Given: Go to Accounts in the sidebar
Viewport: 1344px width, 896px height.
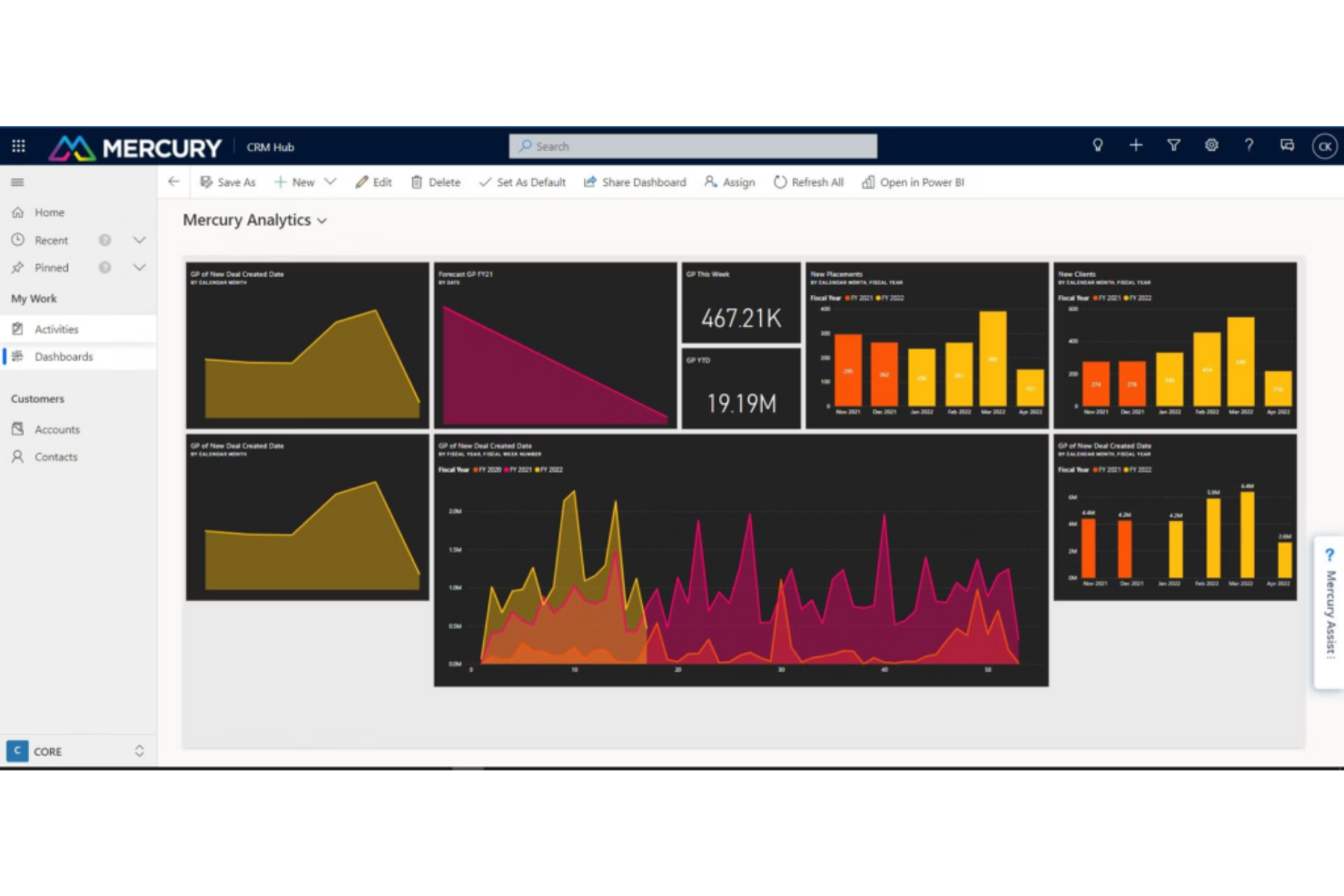Looking at the screenshot, I should [x=56, y=429].
